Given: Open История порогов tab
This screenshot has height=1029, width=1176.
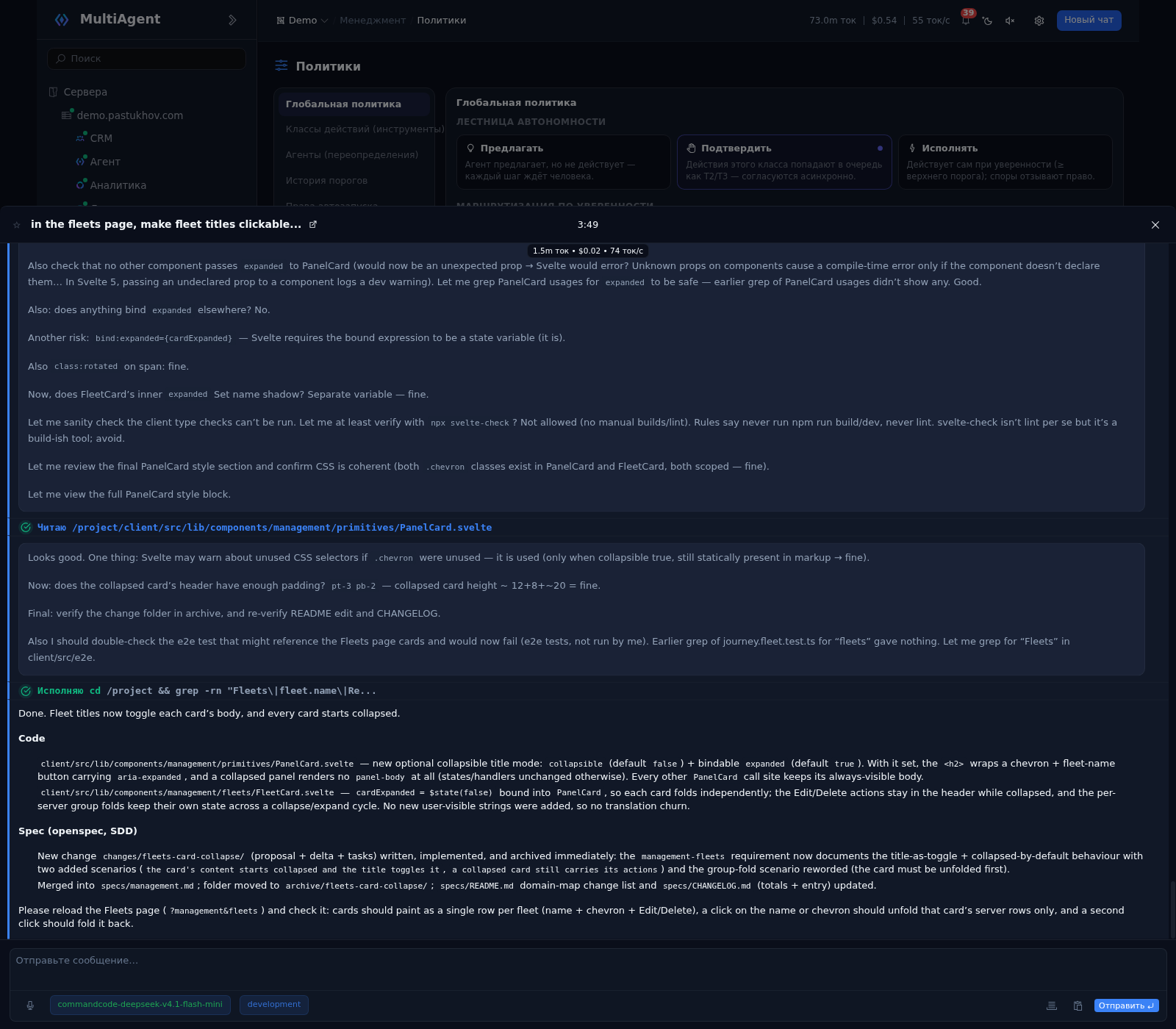Looking at the screenshot, I should click(x=354, y=181).
